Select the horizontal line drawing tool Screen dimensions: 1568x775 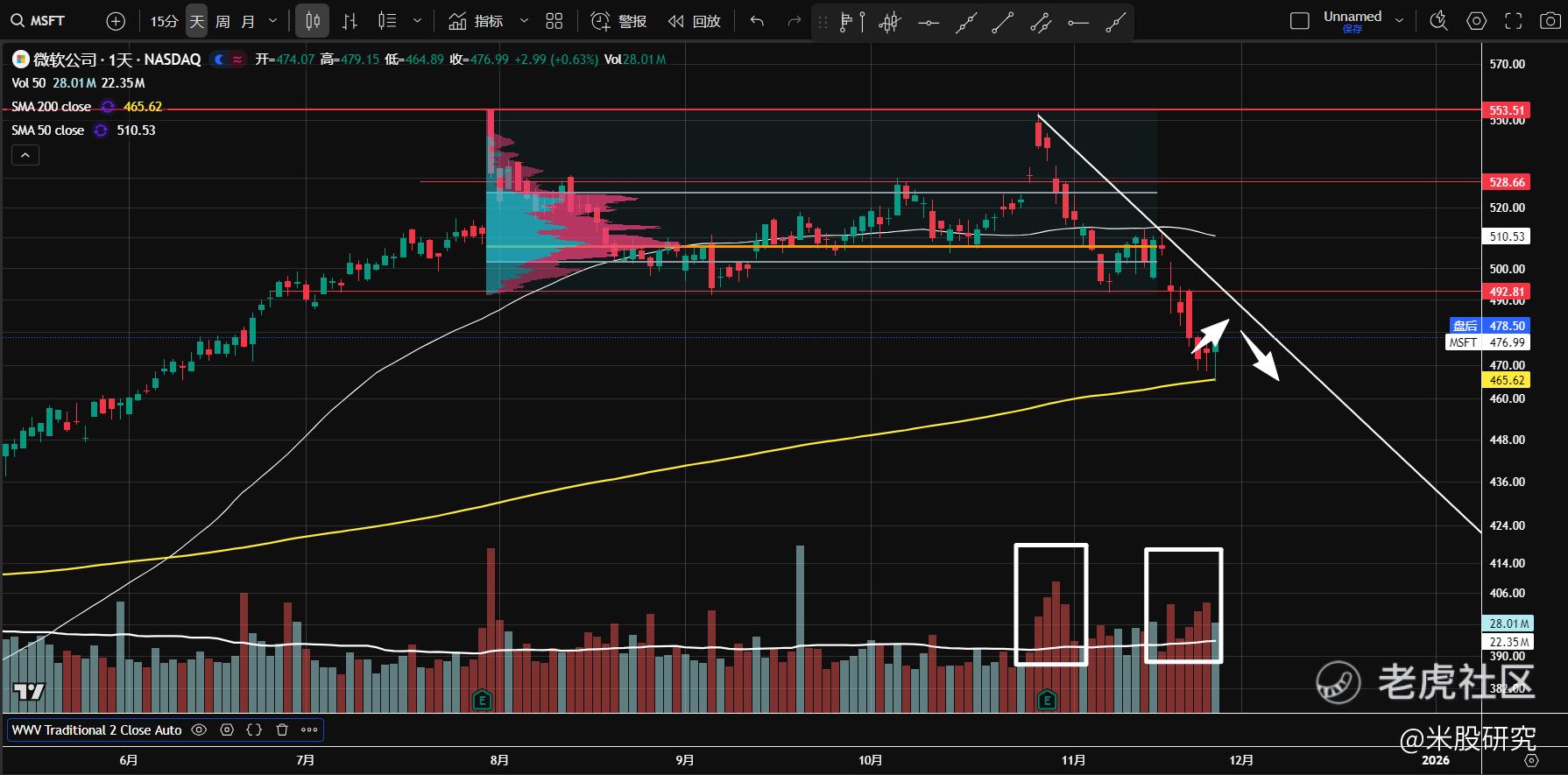[x=929, y=22]
